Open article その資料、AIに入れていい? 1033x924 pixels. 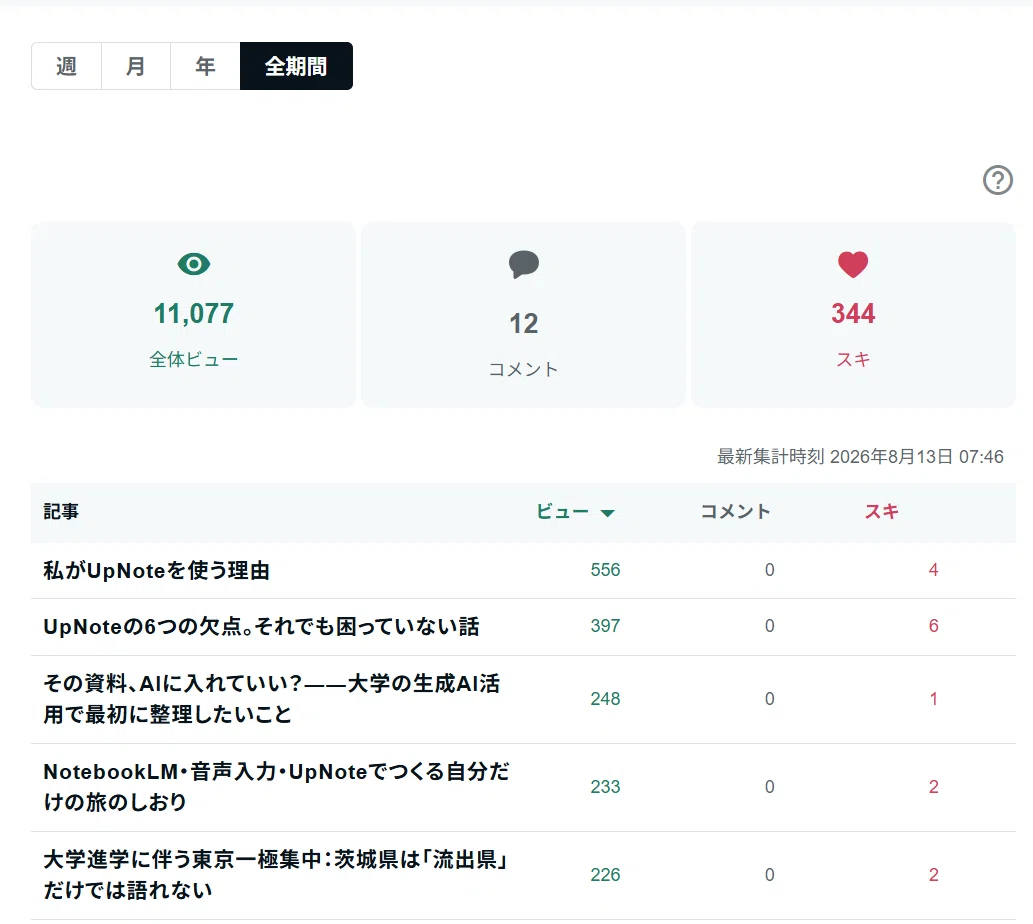coord(271,699)
